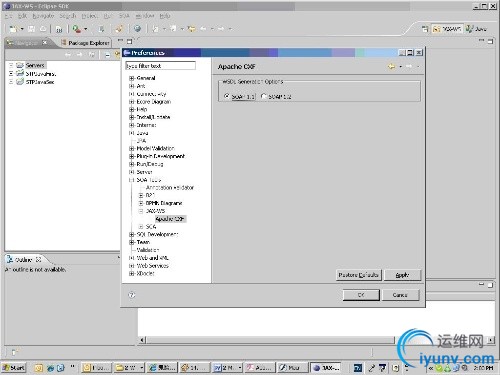Click the bottom panel horizontal scrollbar
Screen dimensions: 500x375
tap(271, 340)
